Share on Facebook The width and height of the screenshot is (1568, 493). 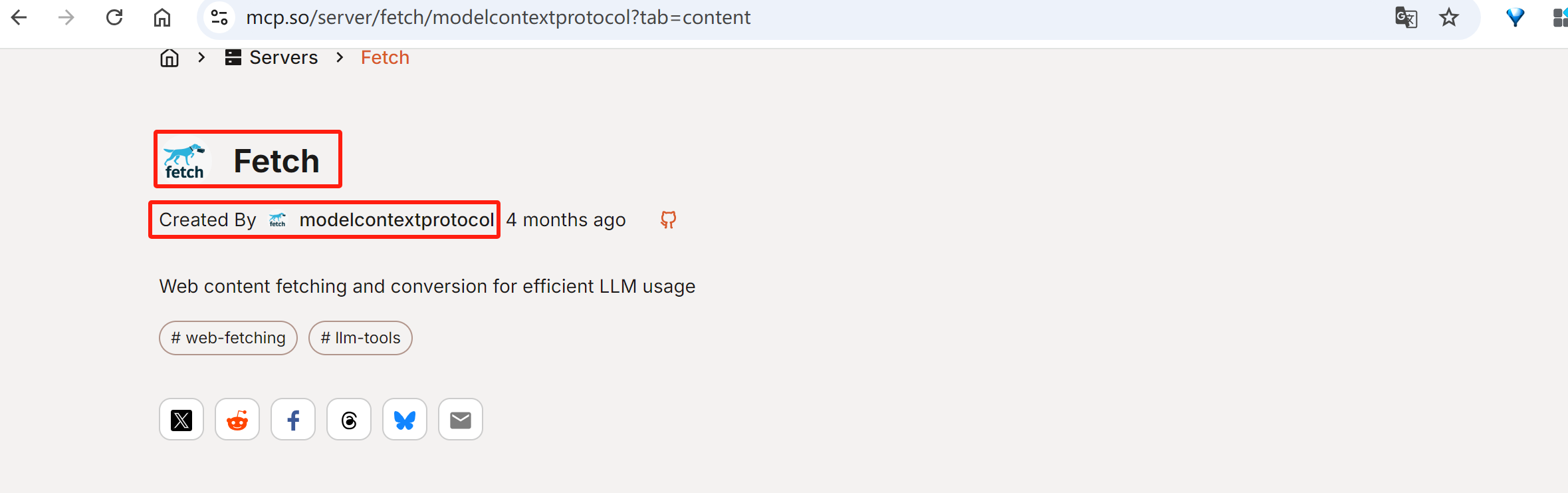pyautogui.click(x=293, y=420)
